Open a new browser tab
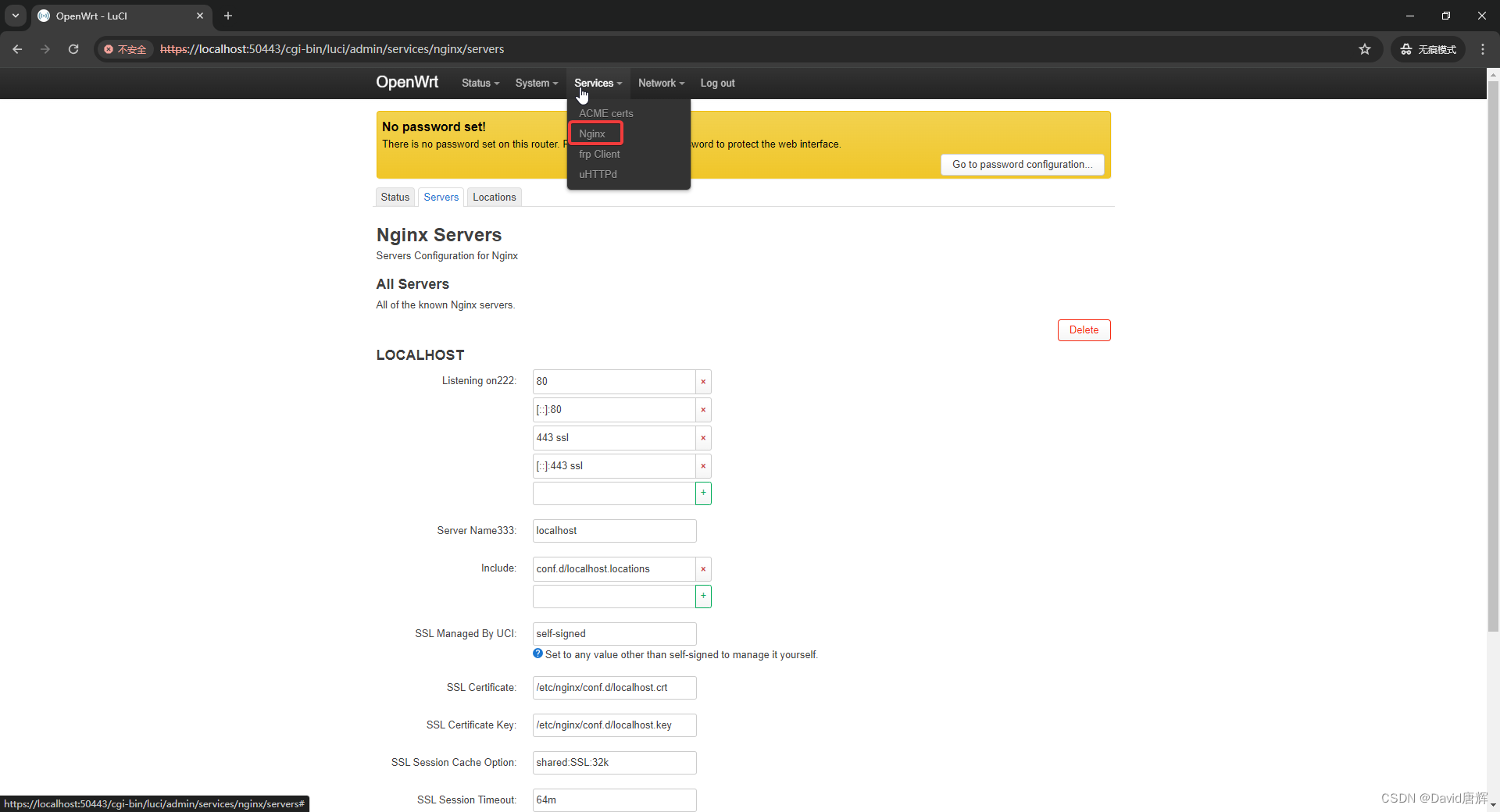This screenshot has width=1500, height=812. (228, 16)
